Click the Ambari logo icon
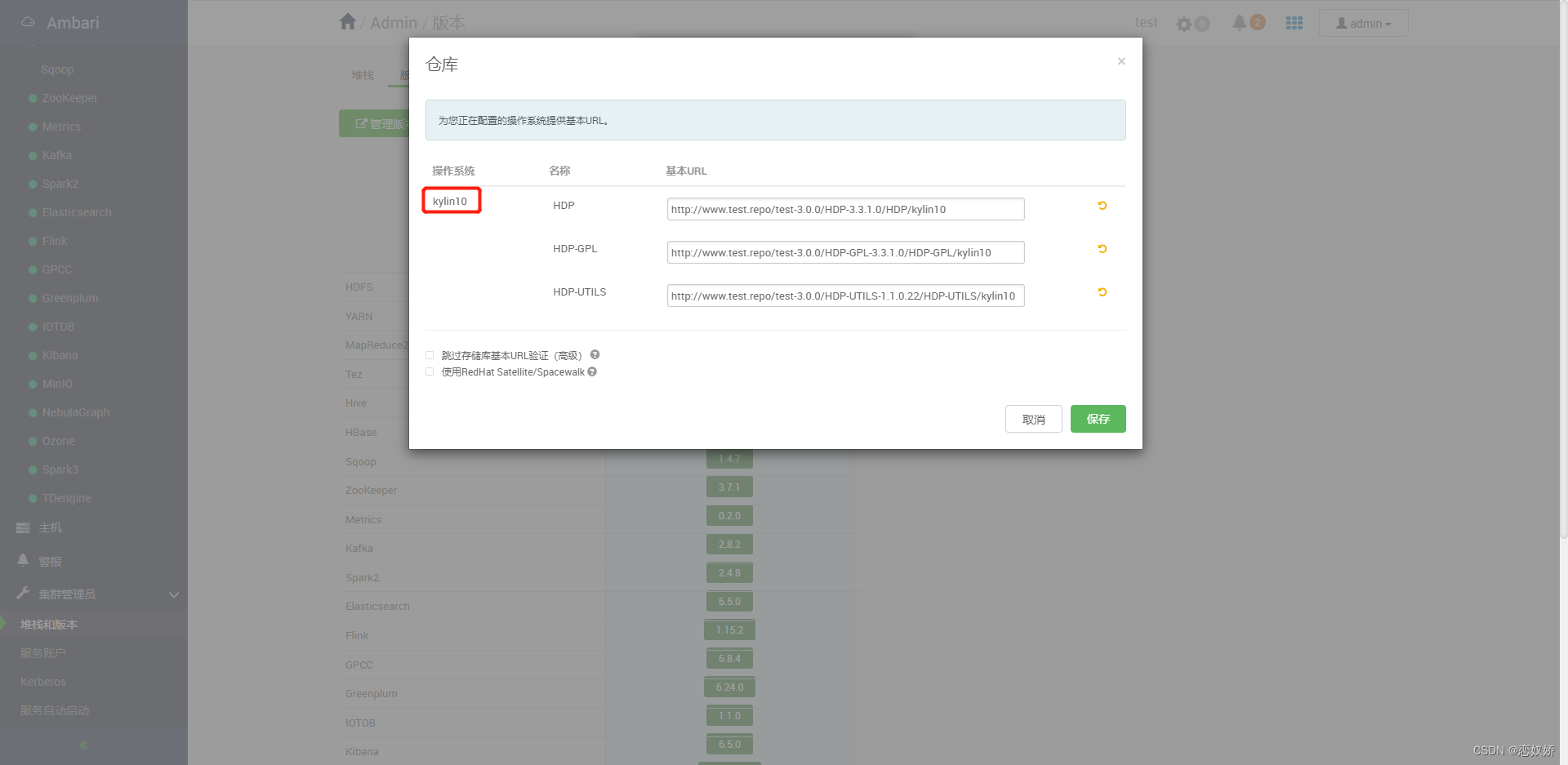 point(29,22)
